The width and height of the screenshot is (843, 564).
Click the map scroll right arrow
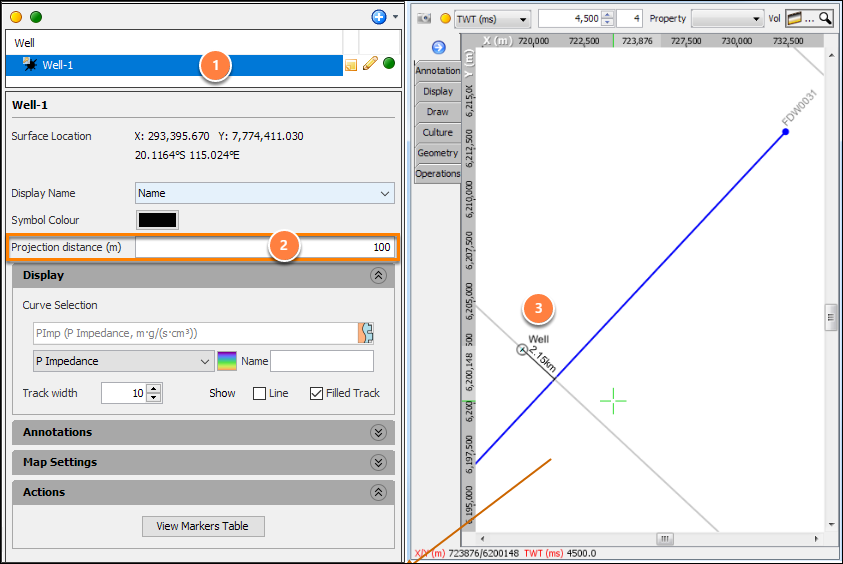[816, 539]
